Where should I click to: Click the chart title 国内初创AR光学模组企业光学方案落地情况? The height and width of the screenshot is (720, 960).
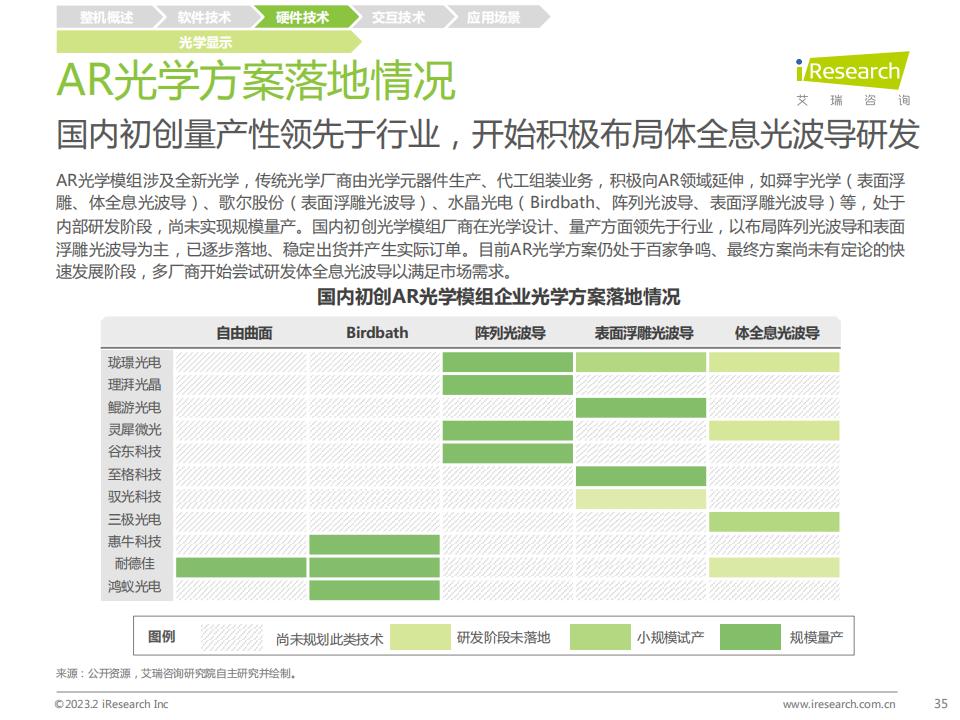pos(498,297)
